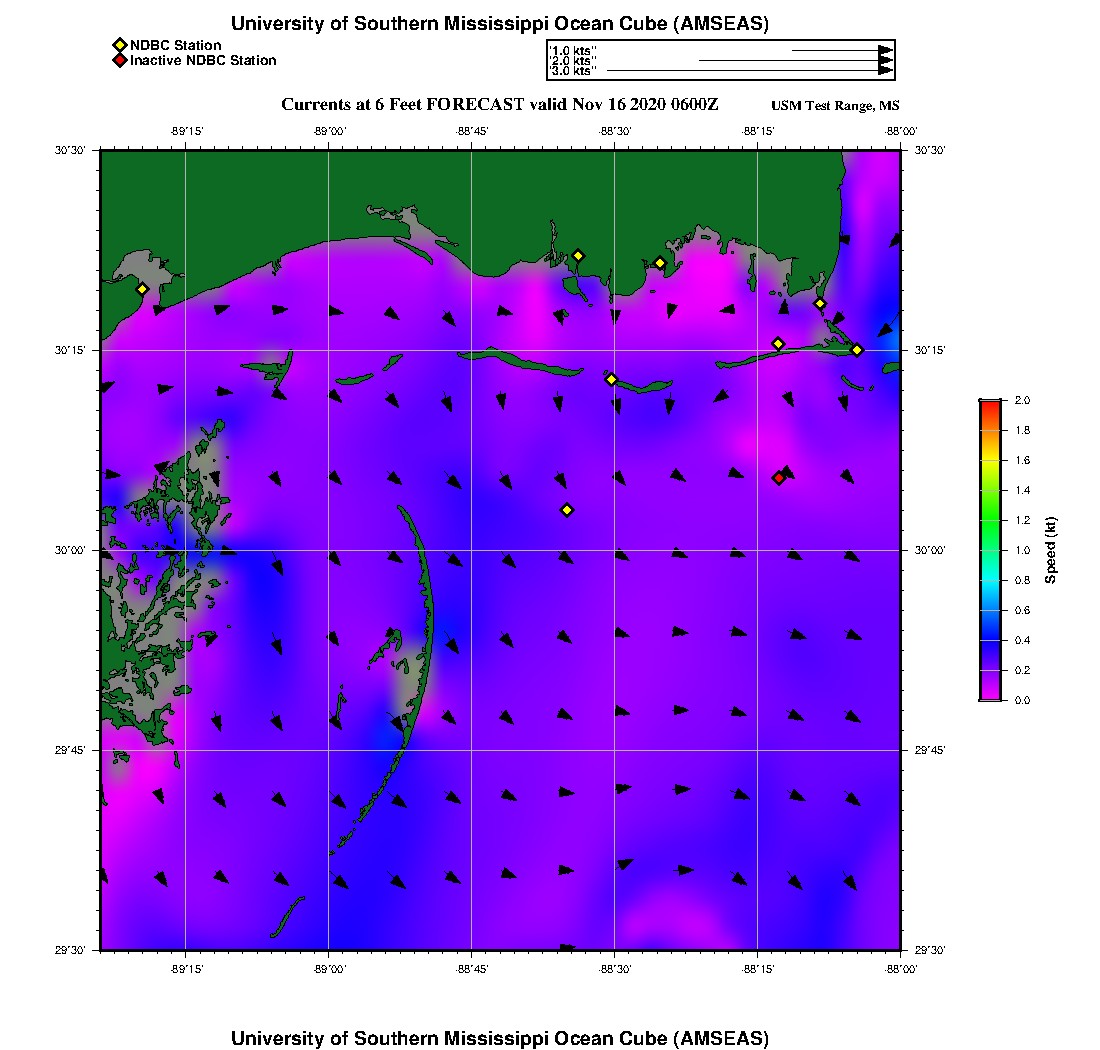Click the 'Speed (kt)' color bar label
The height and width of the screenshot is (1050, 1100).
pyautogui.click(x=1051, y=550)
